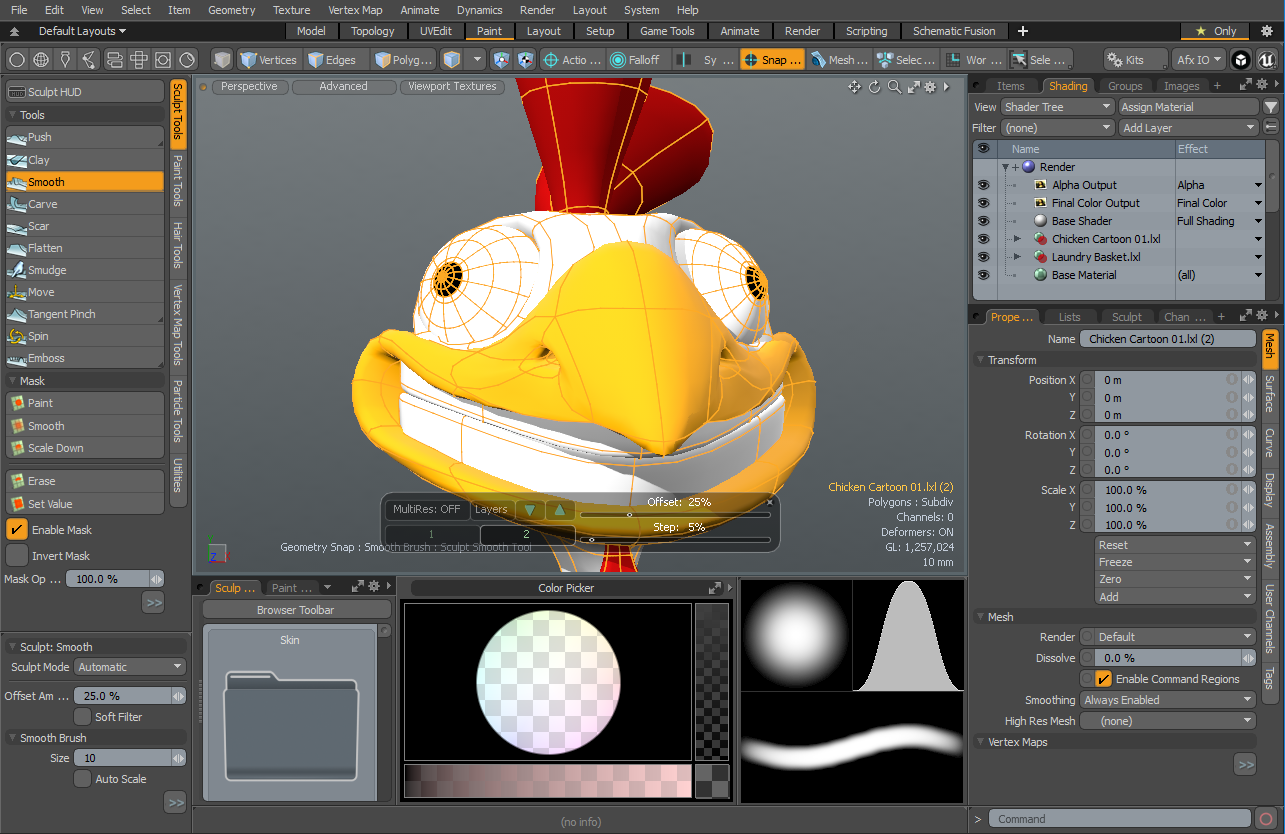Viewport: 1285px width, 834px height.
Task: Click the Assign Material button
Action: pyautogui.click(x=1187, y=107)
